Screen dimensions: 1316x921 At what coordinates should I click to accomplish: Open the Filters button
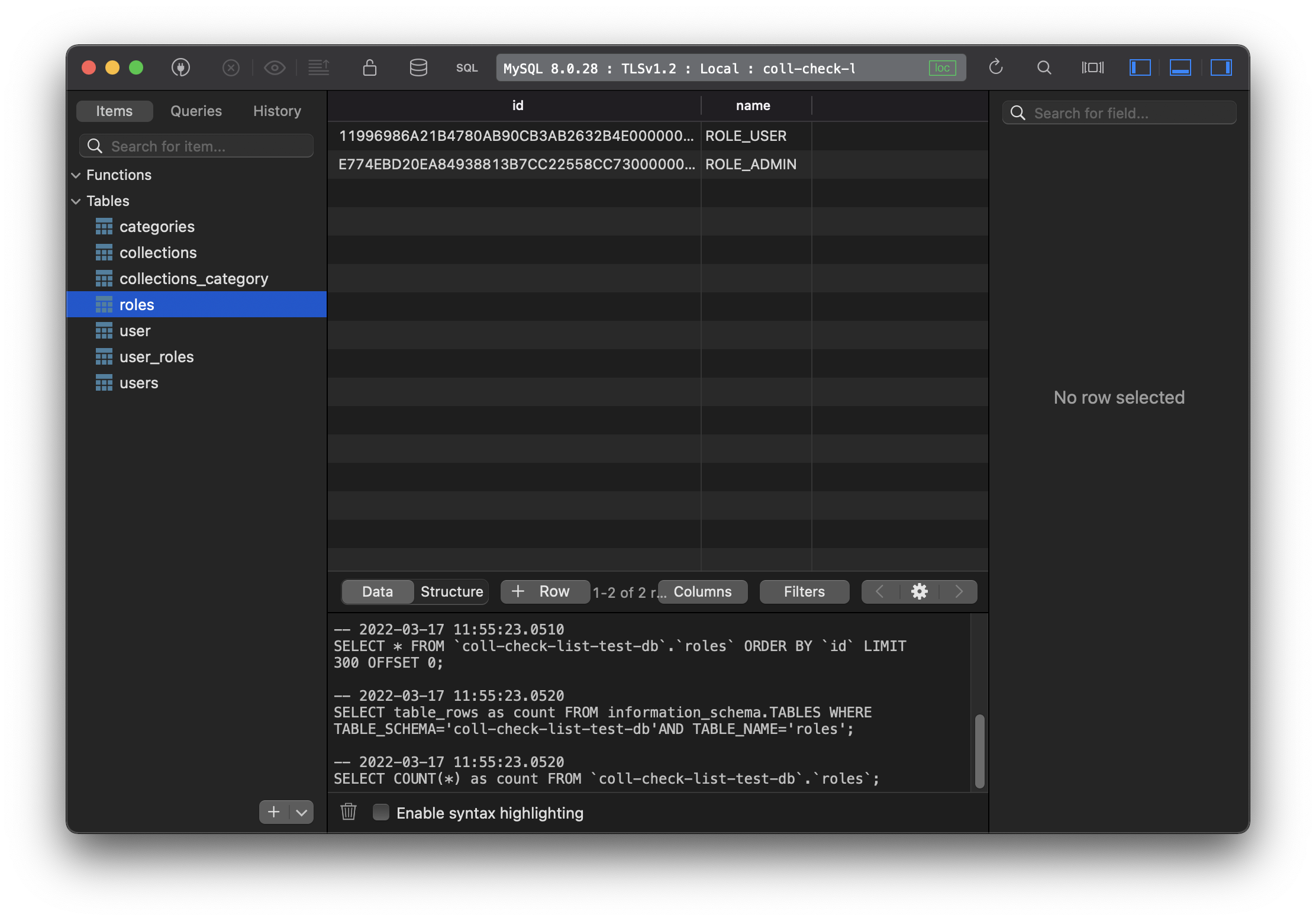point(804,592)
